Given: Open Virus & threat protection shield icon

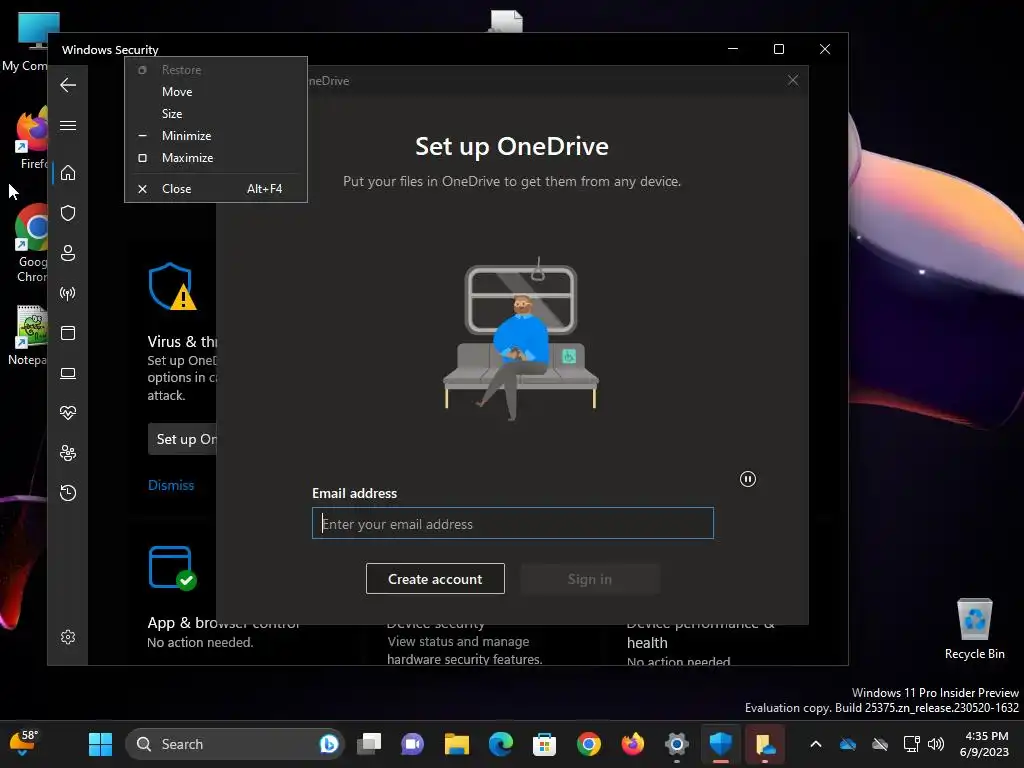Looking at the screenshot, I should (68, 213).
